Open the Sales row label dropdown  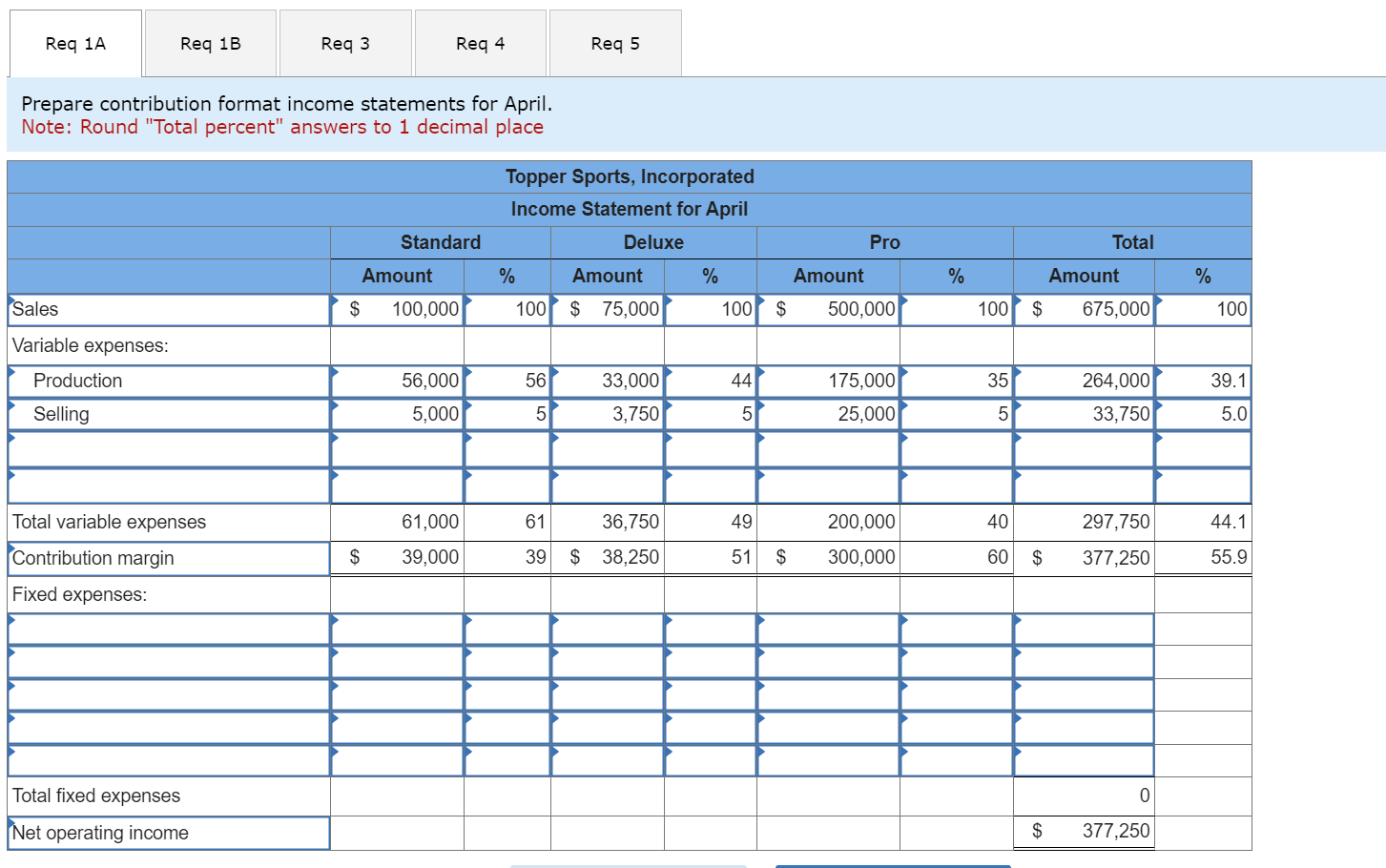(x=169, y=310)
